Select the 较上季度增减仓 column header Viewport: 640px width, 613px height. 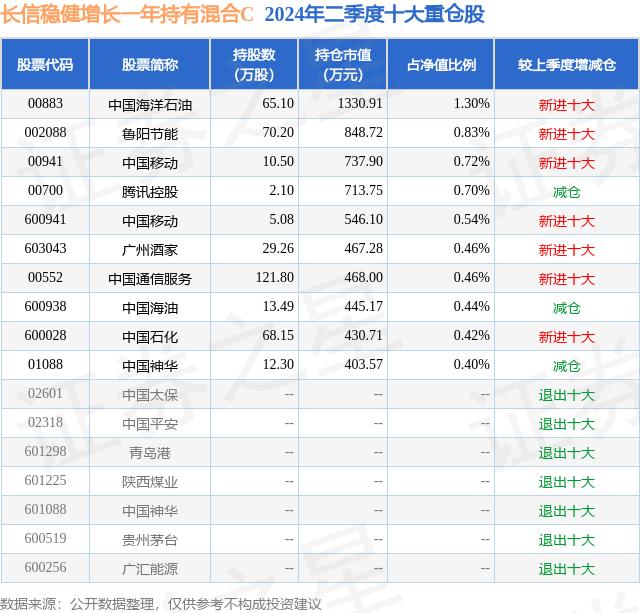tap(567, 64)
